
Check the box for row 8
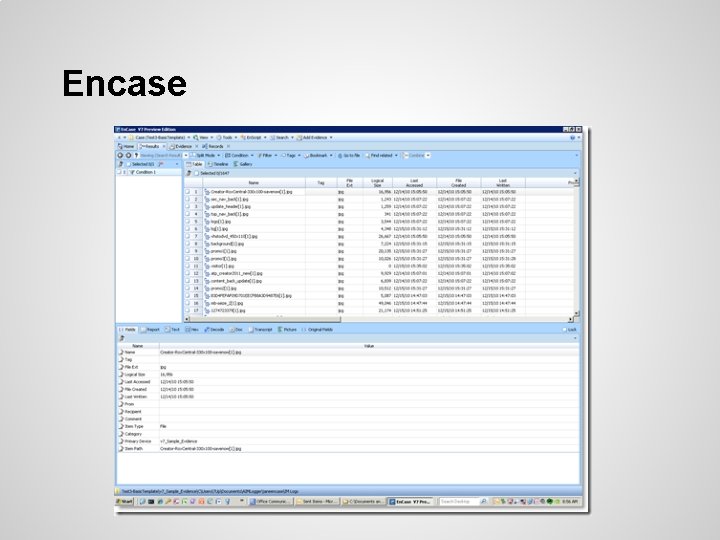[x=187, y=244]
